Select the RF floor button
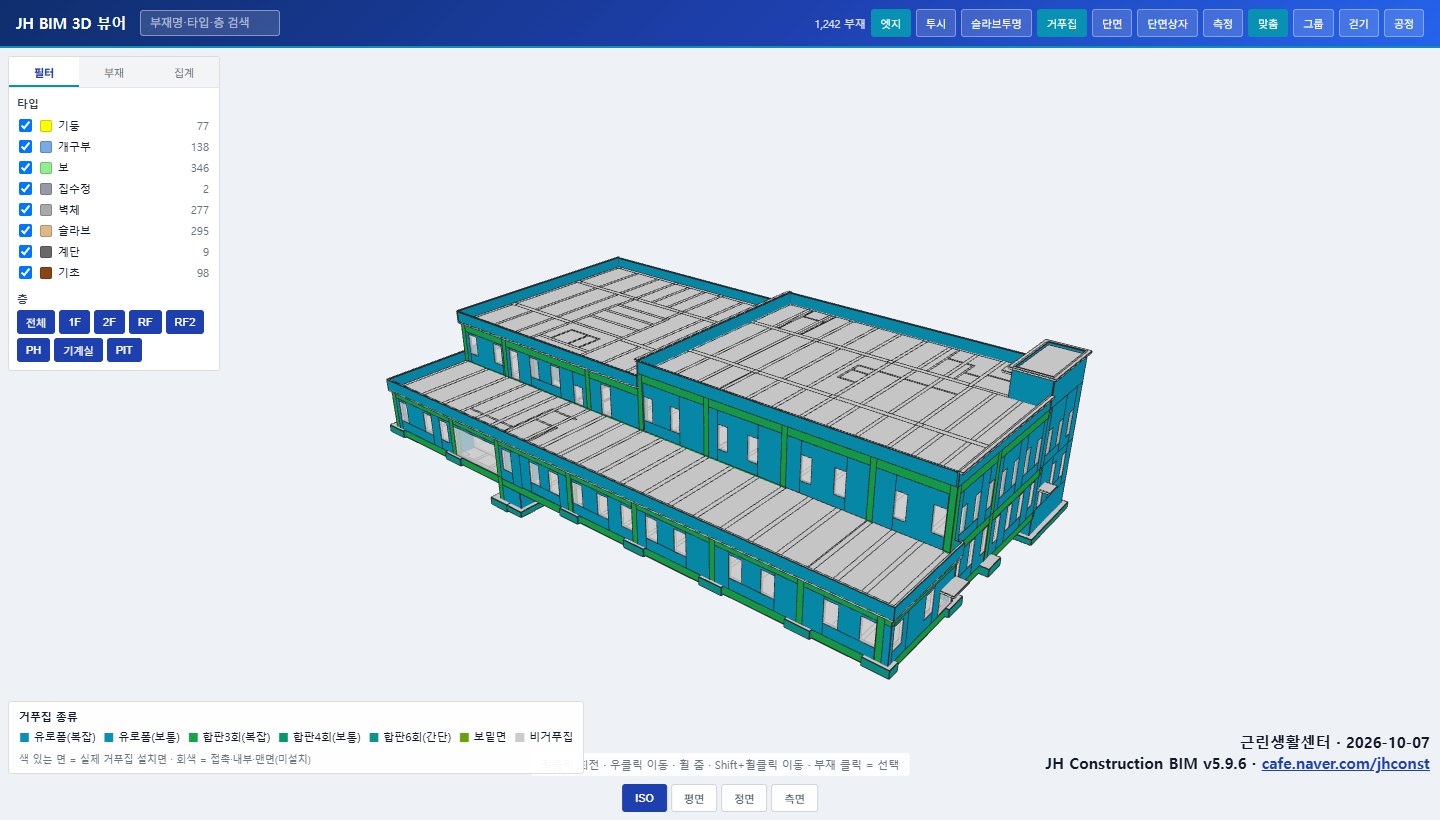Viewport: 1440px width, 820px height. [x=145, y=322]
